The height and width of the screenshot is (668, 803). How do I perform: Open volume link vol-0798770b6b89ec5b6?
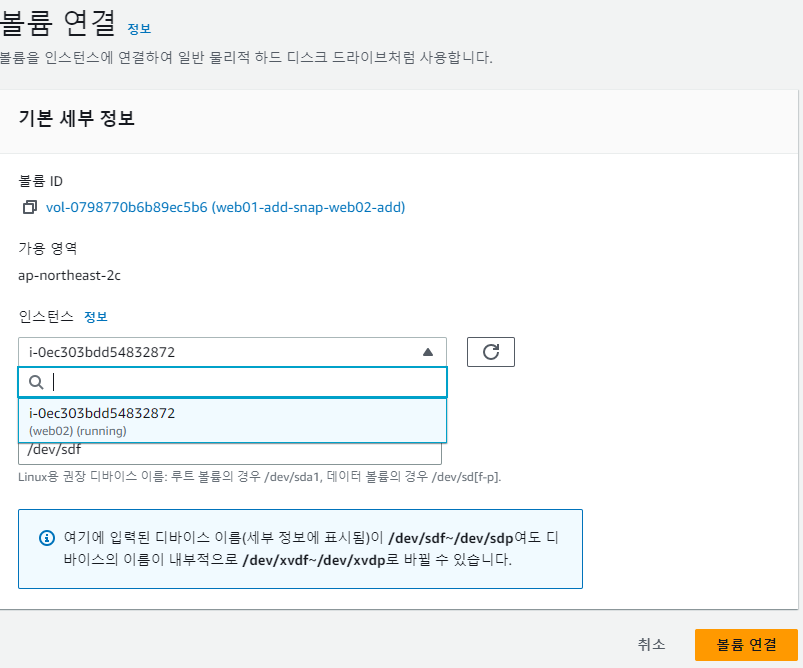click(x=225, y=207)
